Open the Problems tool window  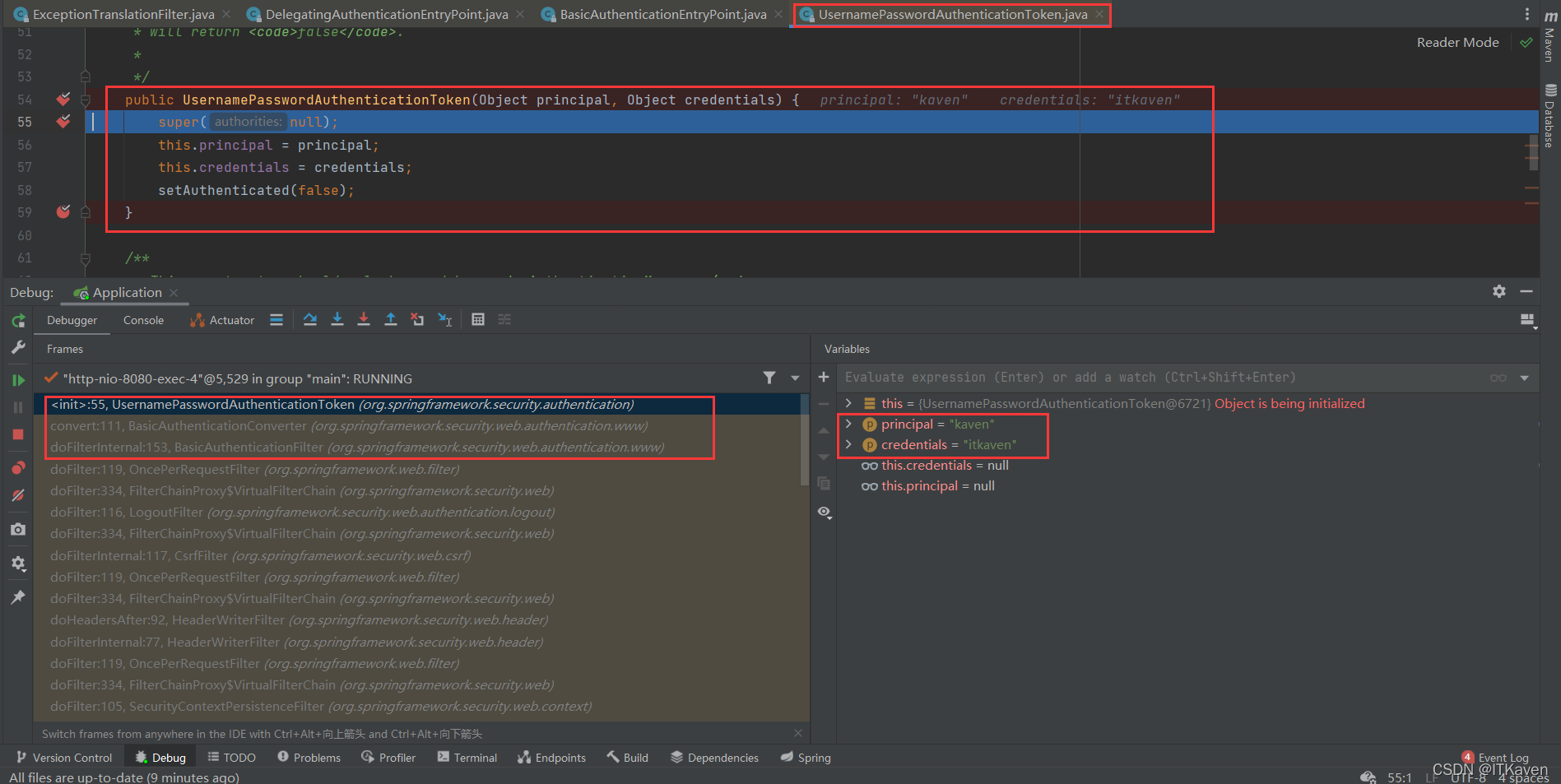click(x=309, y=758)
